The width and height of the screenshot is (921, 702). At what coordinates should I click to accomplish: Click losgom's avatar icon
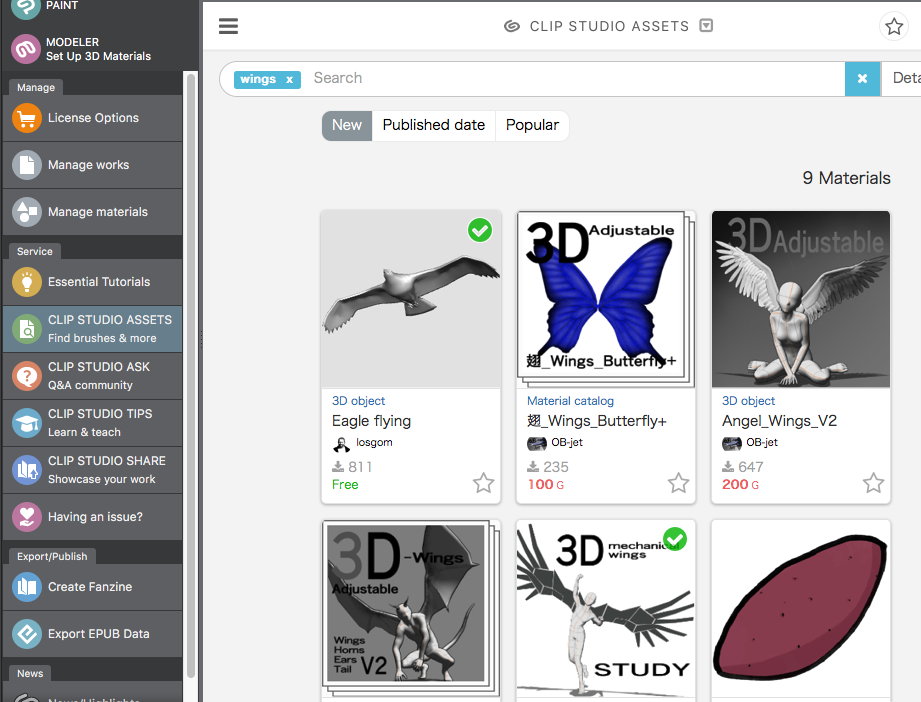point(341,444)
